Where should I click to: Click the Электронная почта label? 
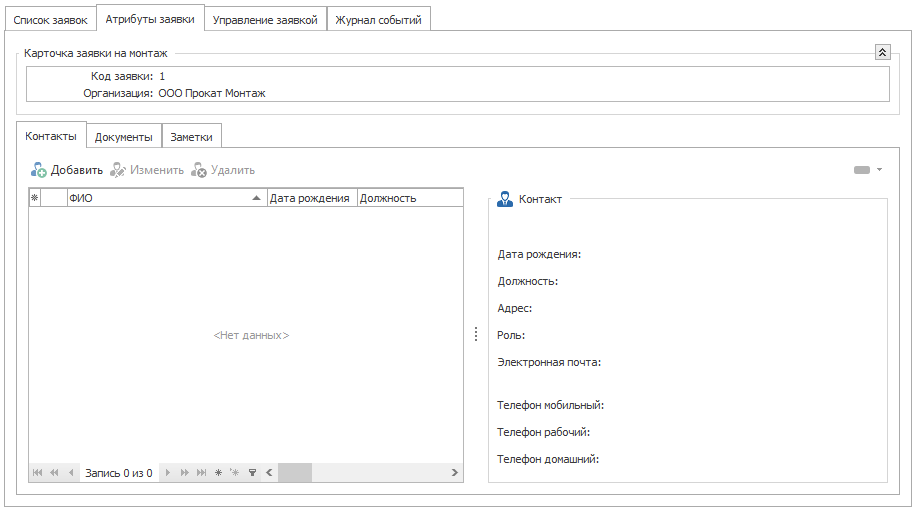(549, 362)
